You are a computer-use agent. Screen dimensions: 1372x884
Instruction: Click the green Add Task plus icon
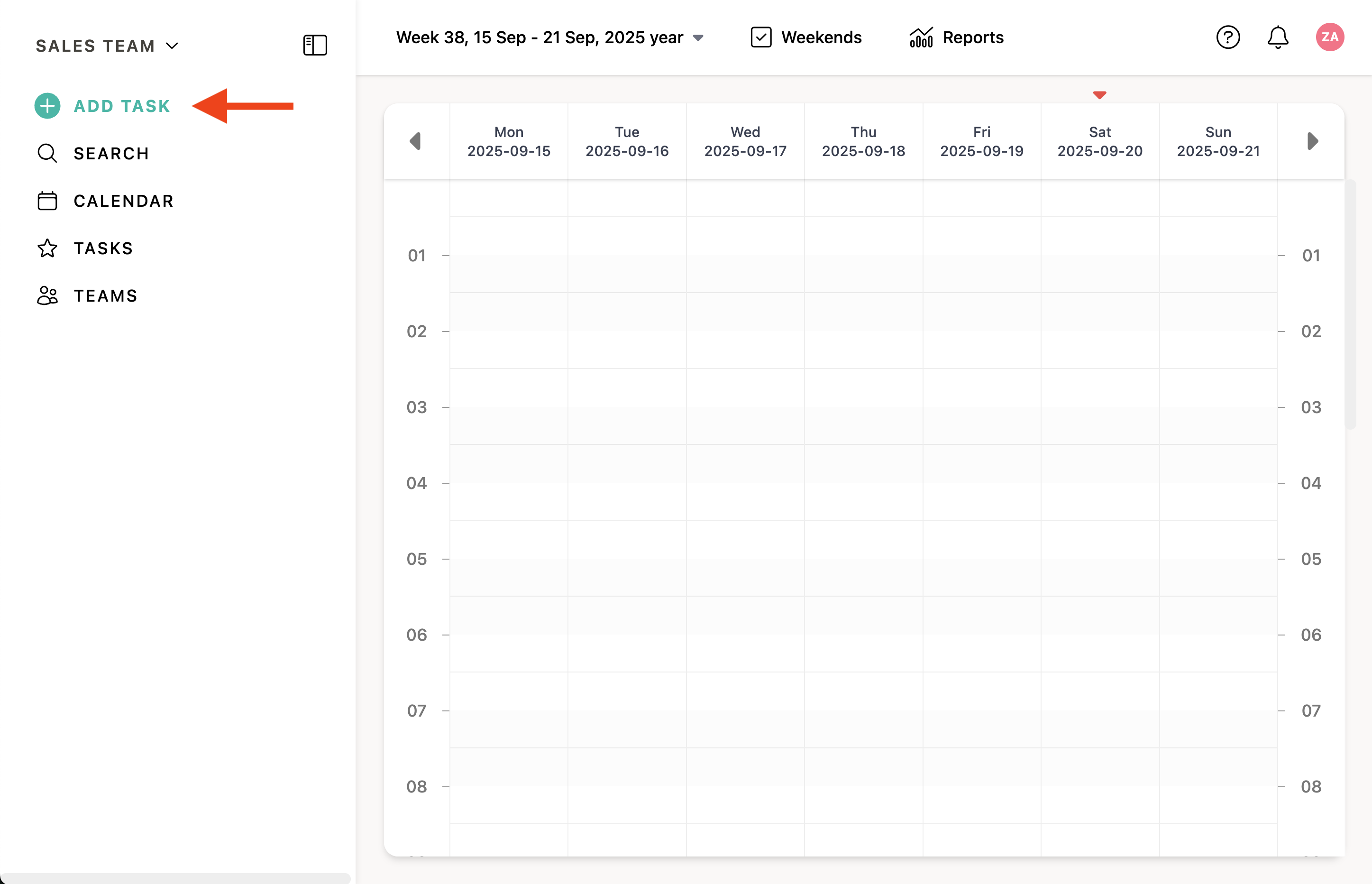pyautogui.click(x=47, y=106)
